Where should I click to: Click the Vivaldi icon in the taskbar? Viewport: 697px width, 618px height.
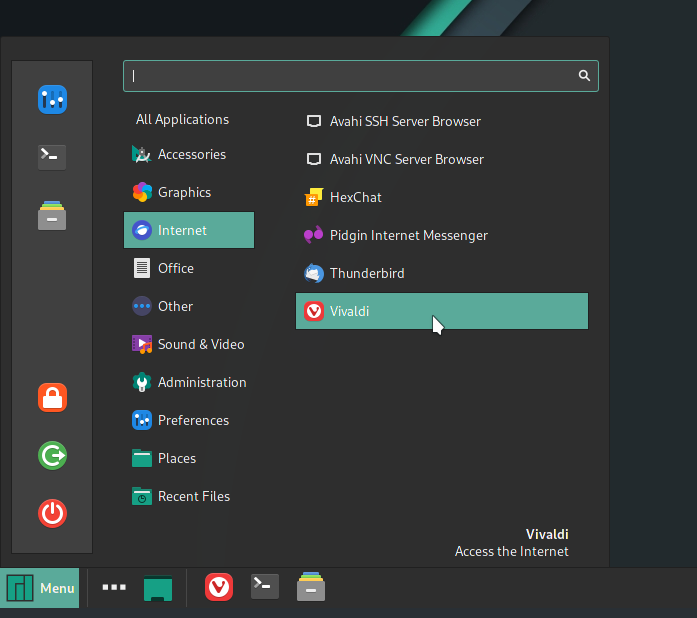[x=219, y=587]
